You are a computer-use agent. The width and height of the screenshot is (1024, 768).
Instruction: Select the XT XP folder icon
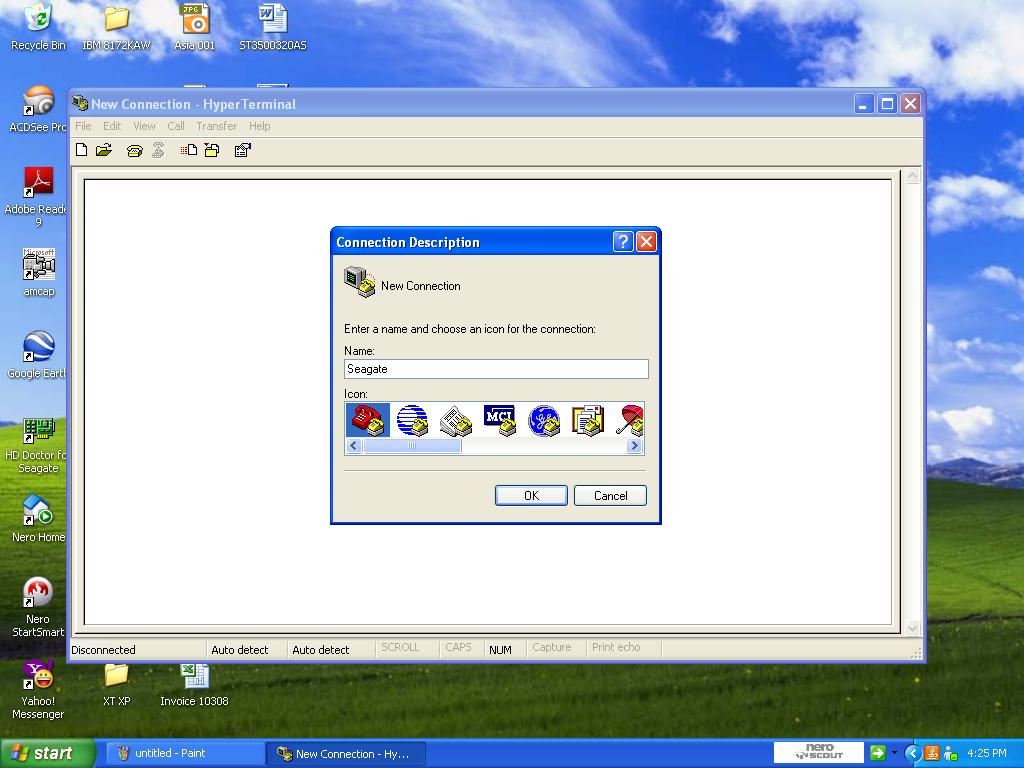tap(116, 684)
